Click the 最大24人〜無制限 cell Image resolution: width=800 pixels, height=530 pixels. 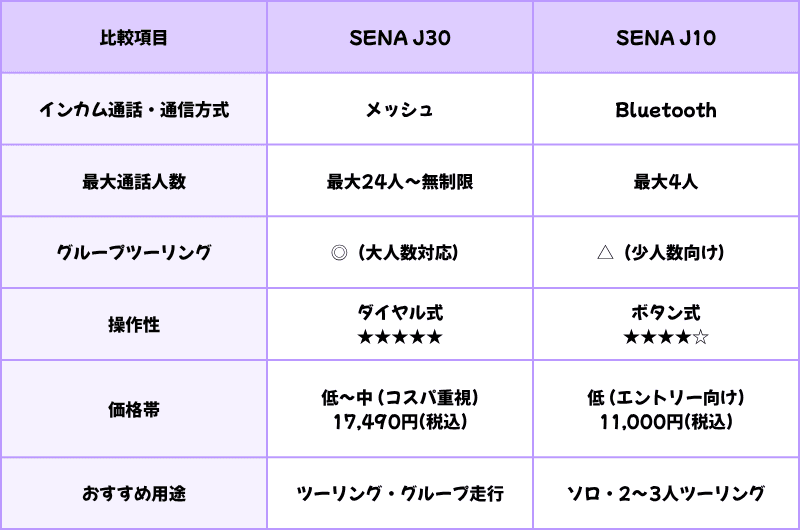(399, 182)
